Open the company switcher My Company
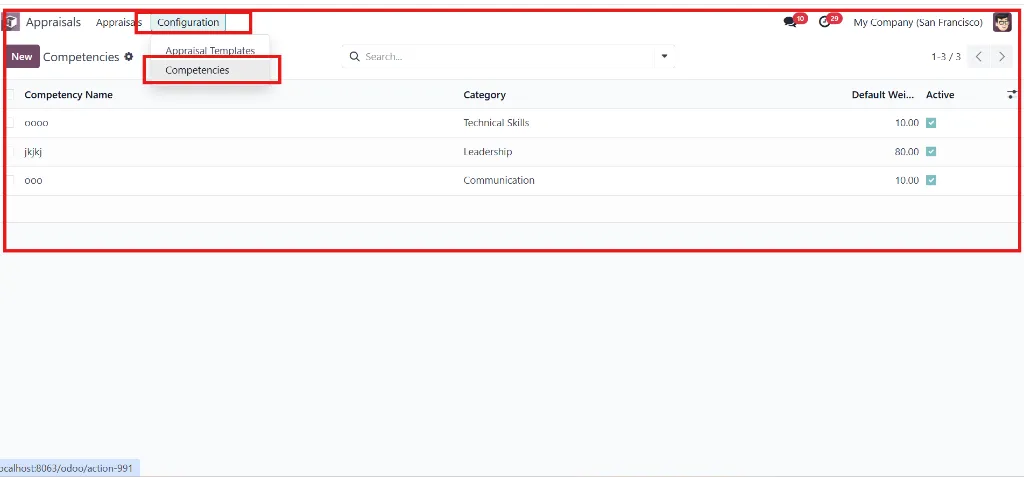 coord(918,22)
